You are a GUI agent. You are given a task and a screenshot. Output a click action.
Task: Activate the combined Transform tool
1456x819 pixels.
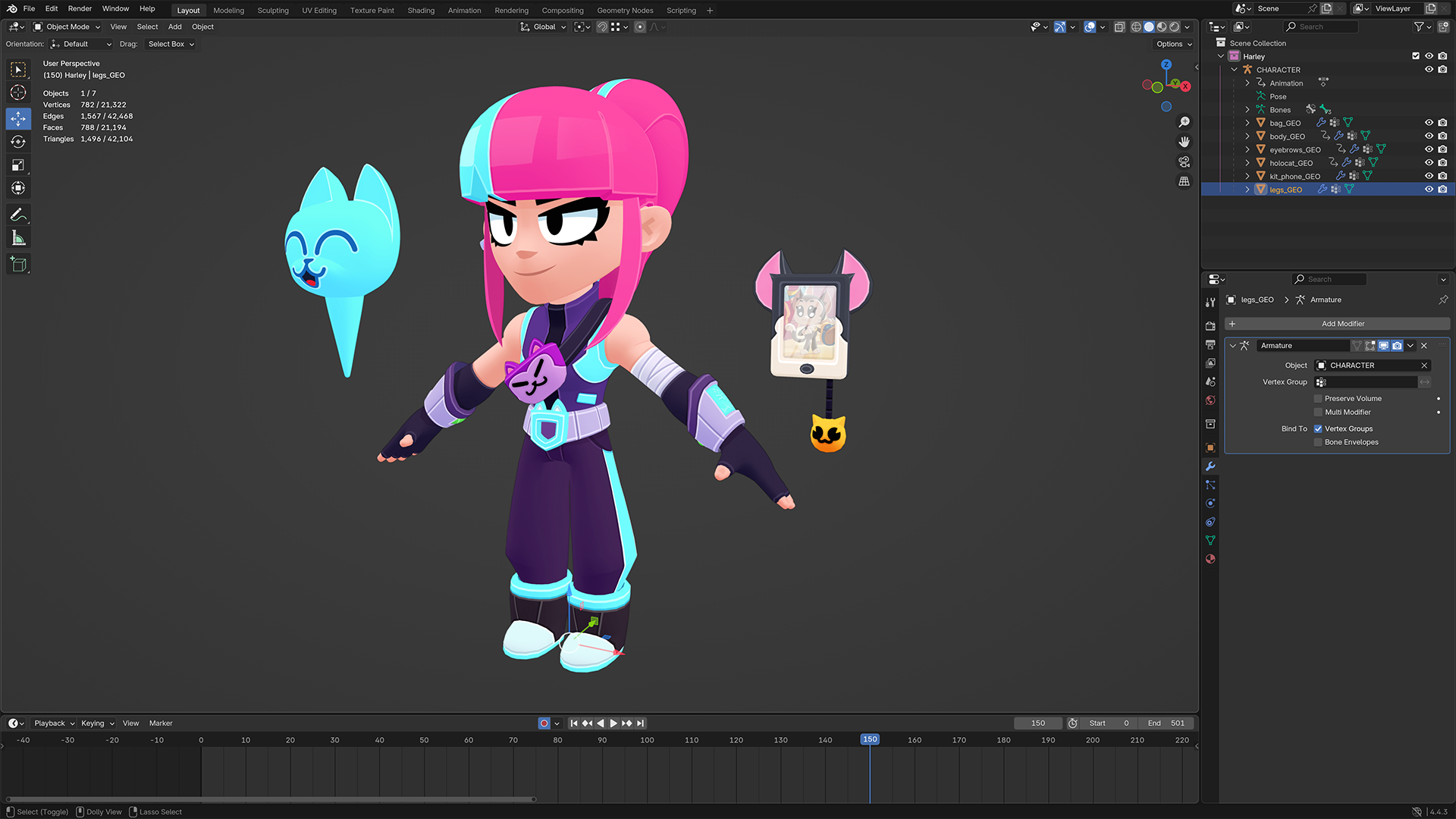(18, 188)
